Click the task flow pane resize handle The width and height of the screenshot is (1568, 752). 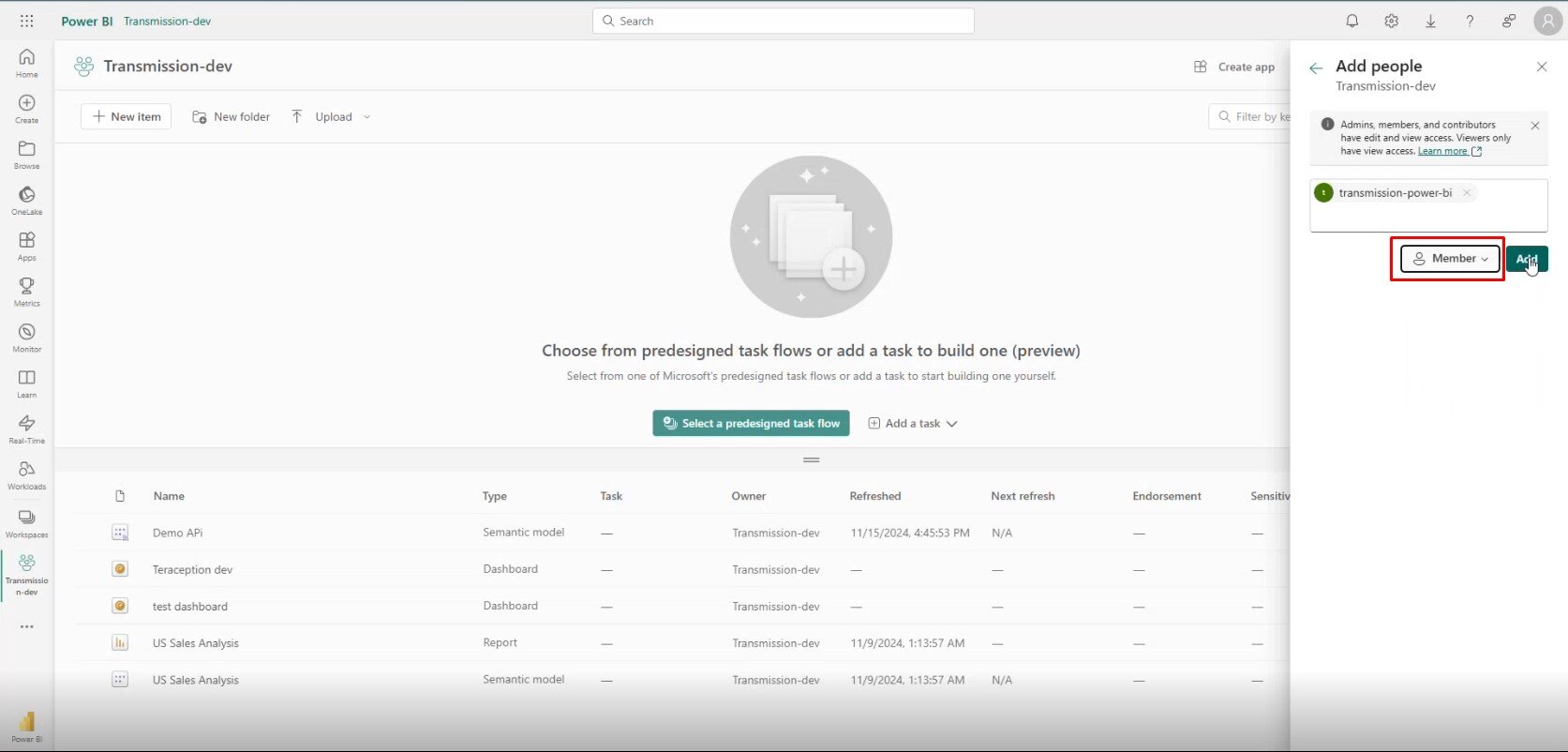coord(812,459)
